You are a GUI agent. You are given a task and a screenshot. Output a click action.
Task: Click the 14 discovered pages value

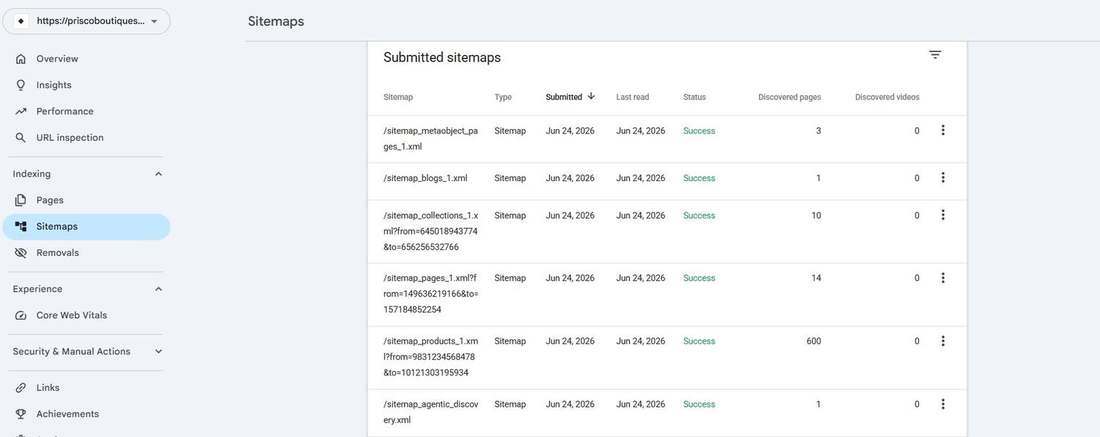(x=816, y=278)
